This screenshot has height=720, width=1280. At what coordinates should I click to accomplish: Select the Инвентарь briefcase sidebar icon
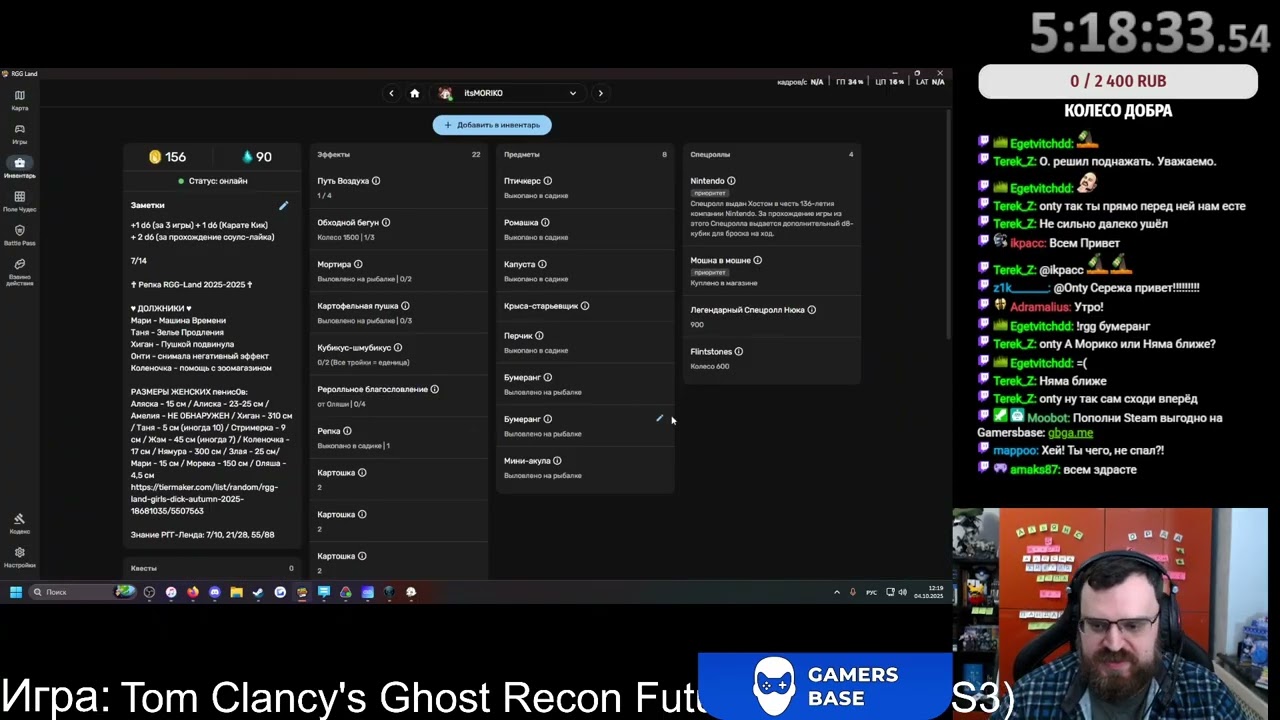[x=19, y=167]
